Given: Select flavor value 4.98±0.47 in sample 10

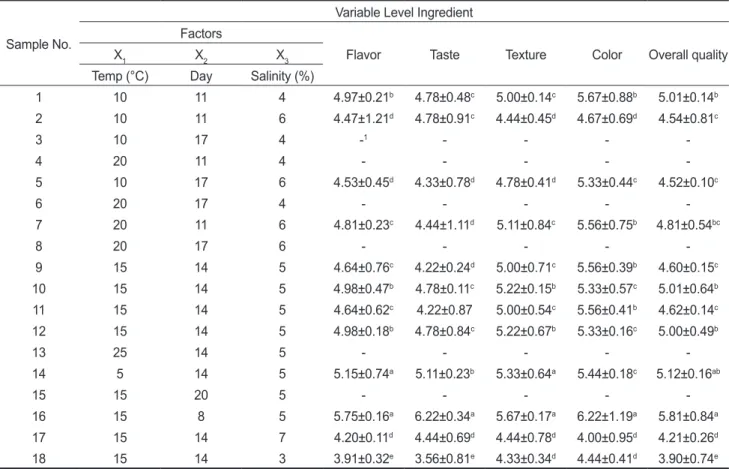Looking at the screenshot, I should pyautogui.click(x=363, y=289).
